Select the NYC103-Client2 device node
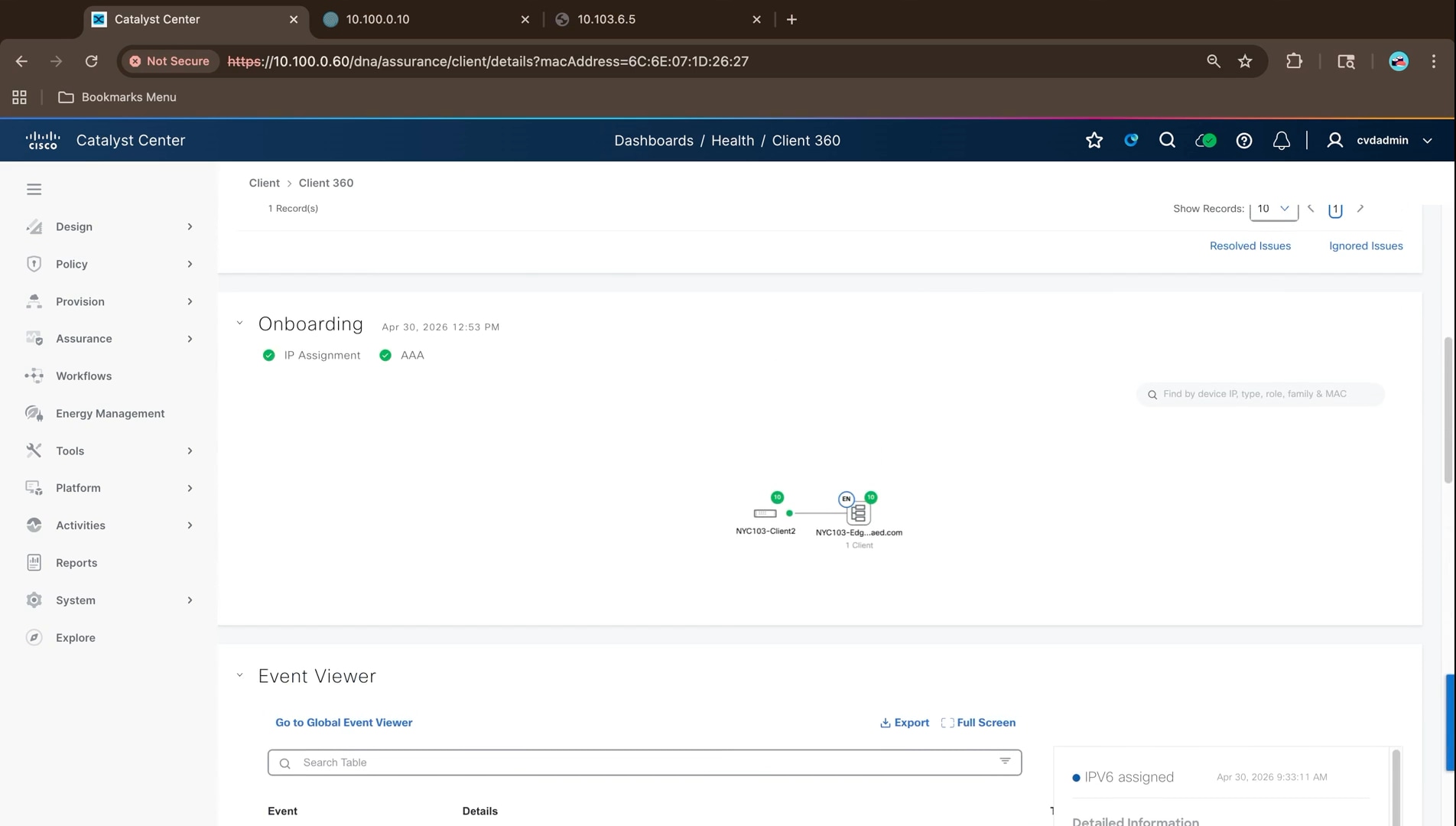This screenshot has height=826, width=1456. tap(765, 513)
